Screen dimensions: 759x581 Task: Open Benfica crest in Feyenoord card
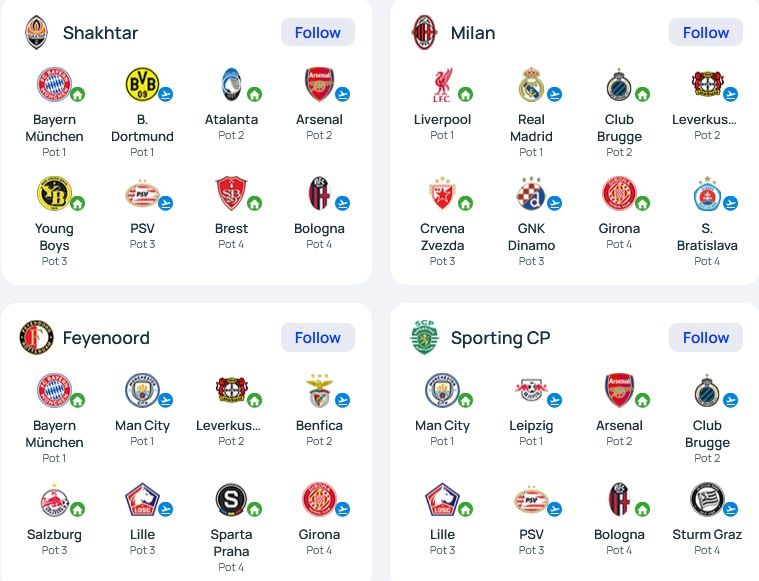(319, 390)
